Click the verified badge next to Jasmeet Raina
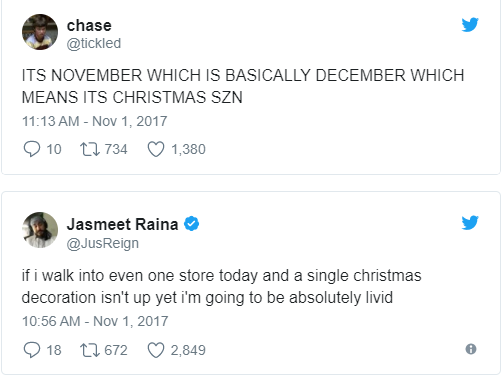This screenshot has width=502, height=375. click(x=192, y=224)
